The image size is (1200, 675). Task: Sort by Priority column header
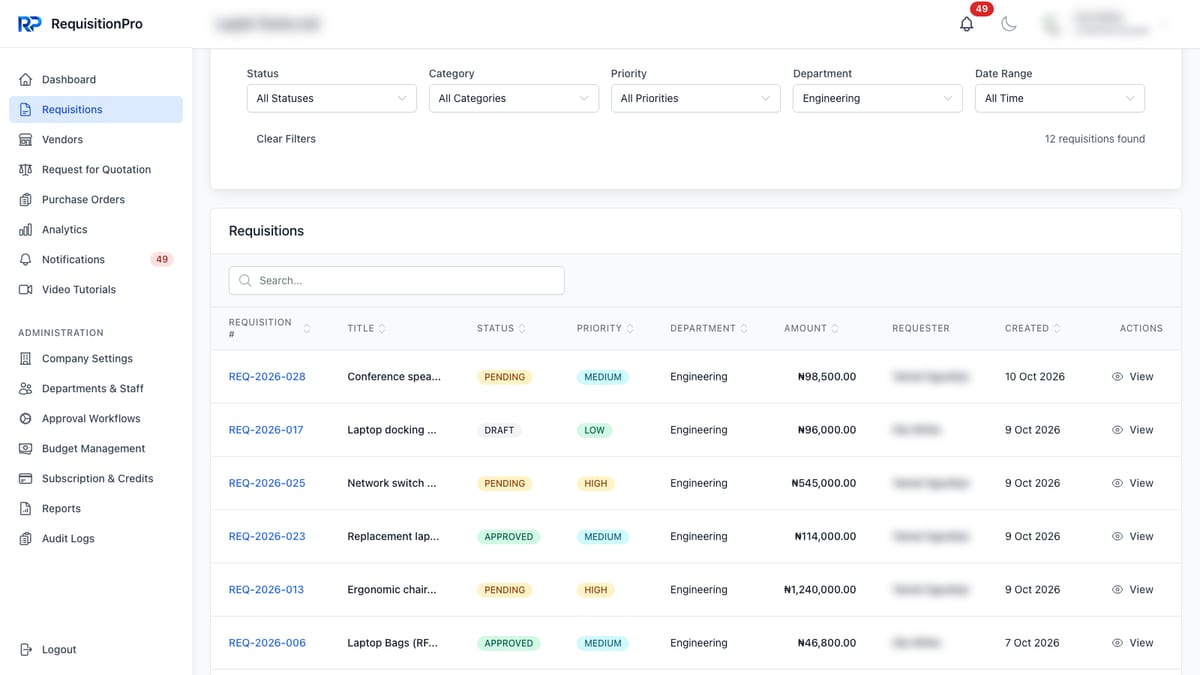(605, 328)
